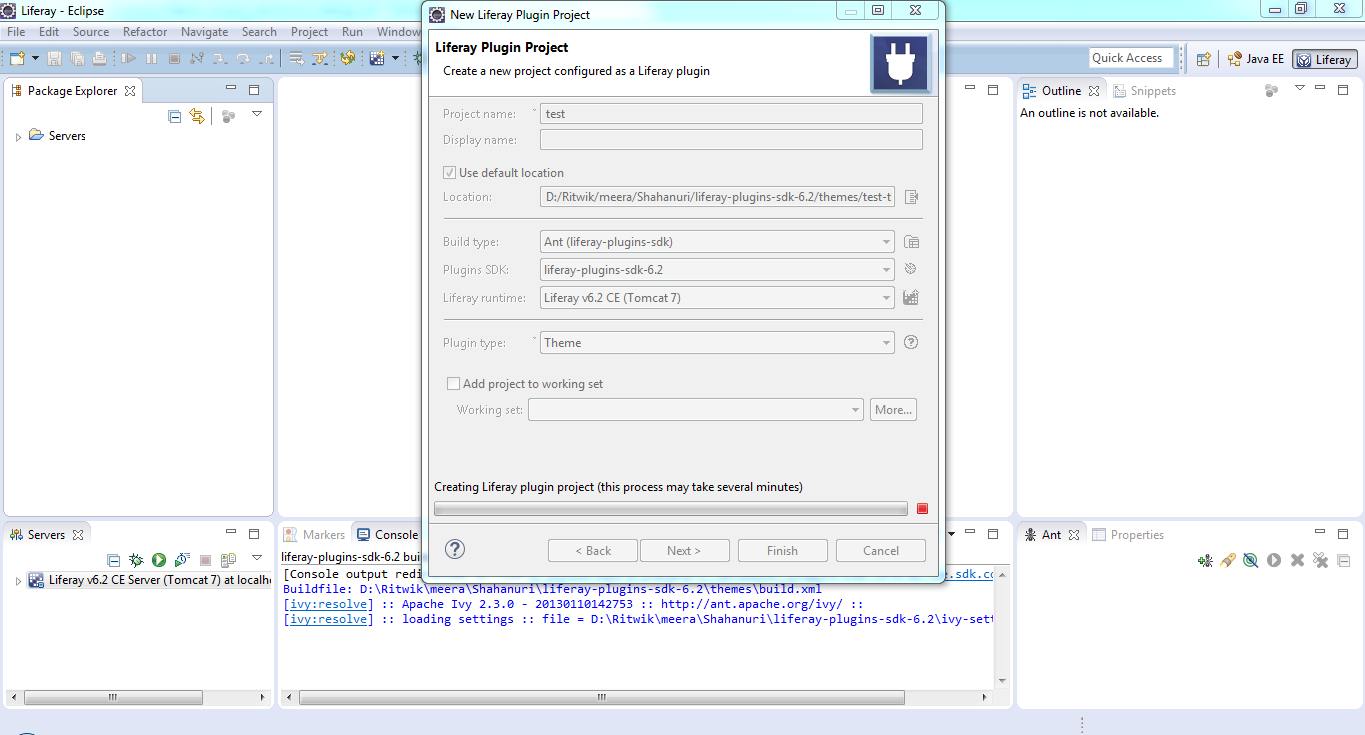The width and height of the screenshot is (1365, 735).
Task: Open the Refactor menu
Action: pyautogui.click(x=145, y=32)
